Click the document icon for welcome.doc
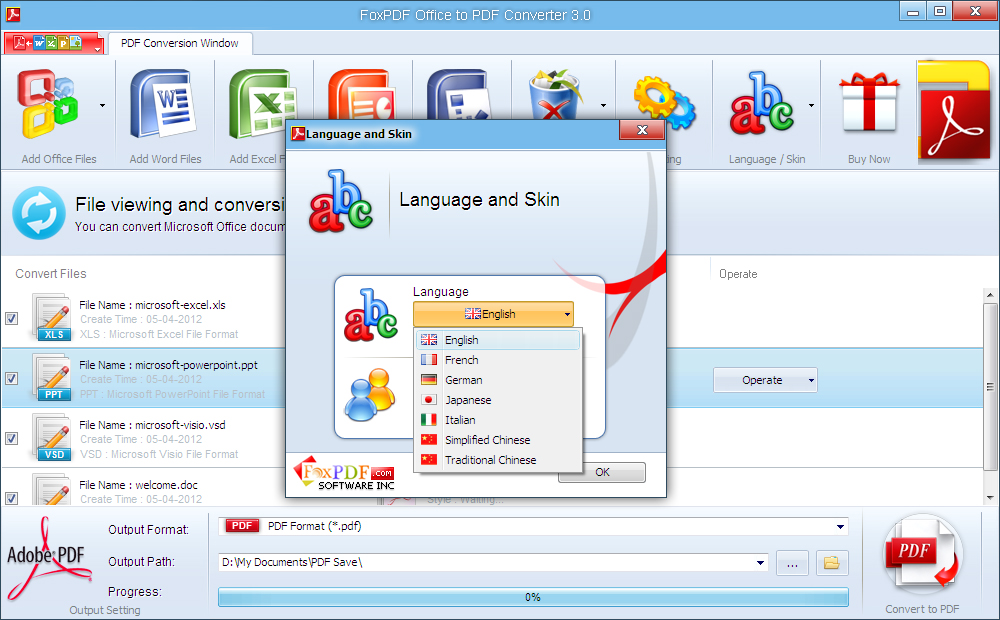Screen dimensions: 1000x620 click(53, 490)
